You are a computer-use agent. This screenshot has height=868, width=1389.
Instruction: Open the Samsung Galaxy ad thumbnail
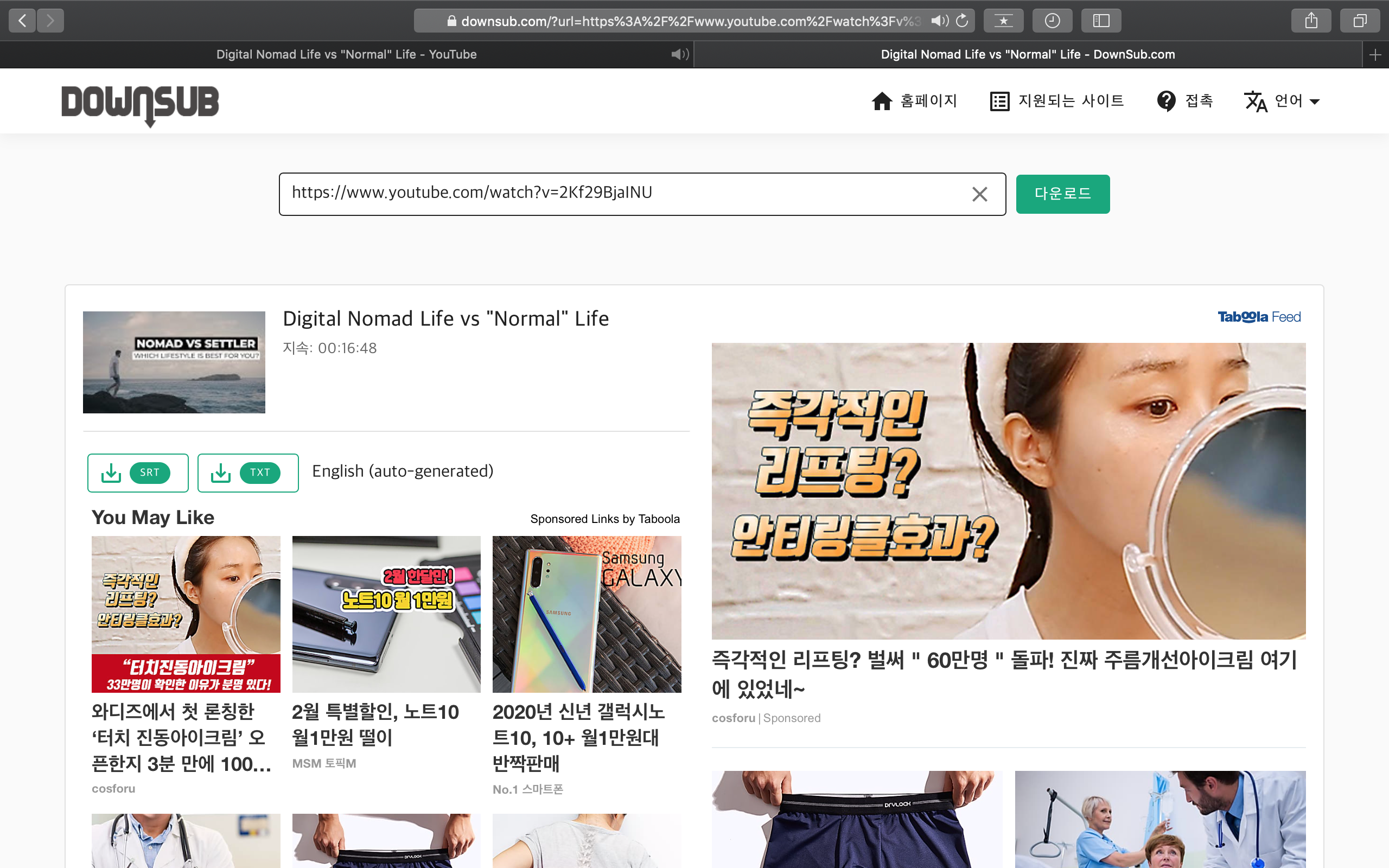click(x=587, y=614)
